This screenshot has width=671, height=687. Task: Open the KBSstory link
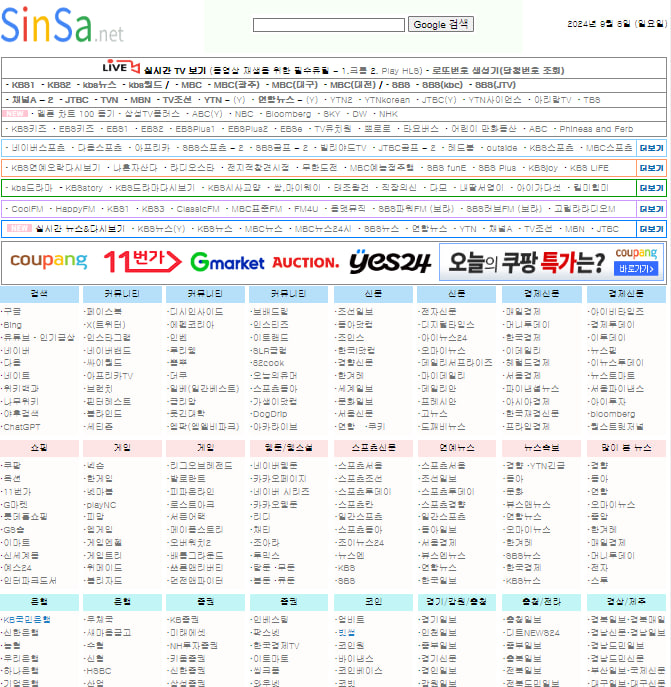pyautogui.click(x=84, y=188)
